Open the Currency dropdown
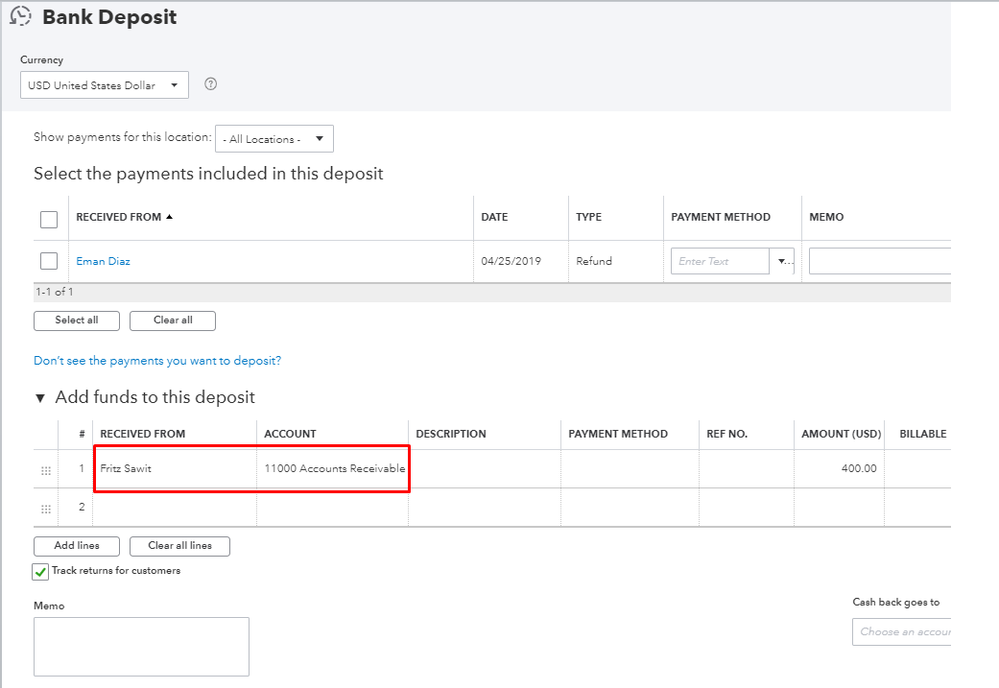Image resolution: width=999 pixels, height=688 pixels. (105, 85)
